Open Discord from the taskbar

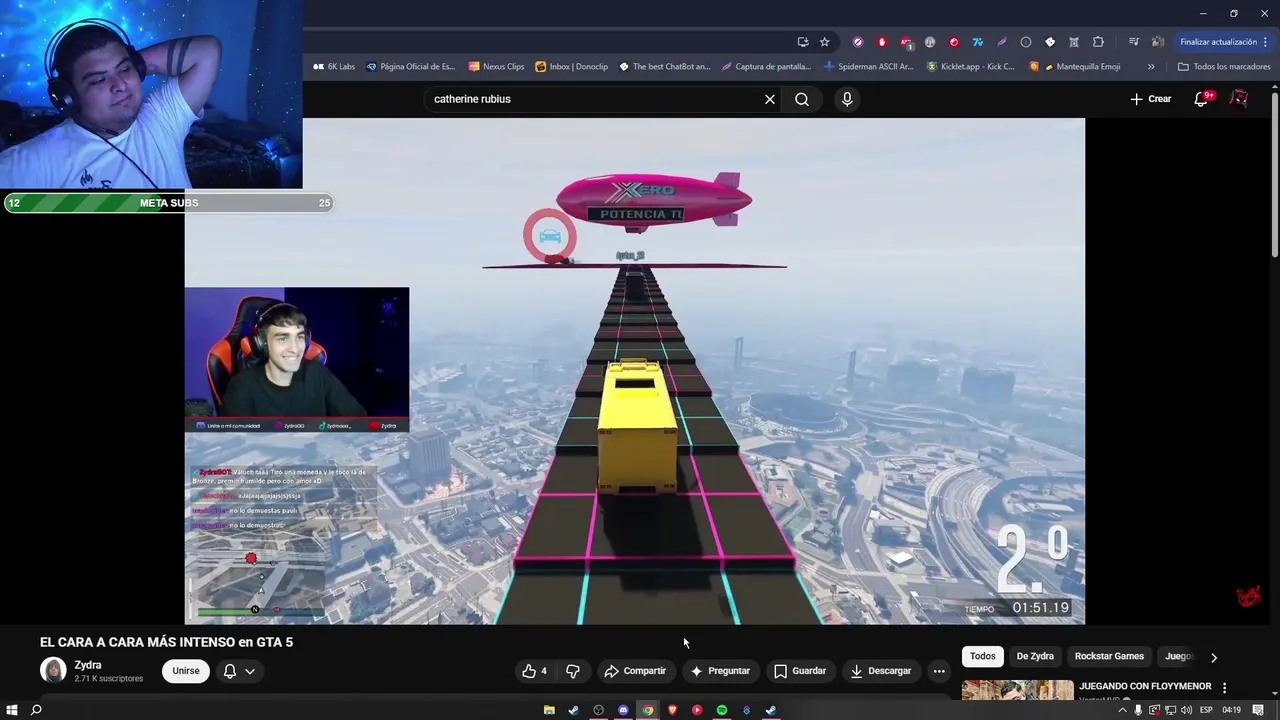(623, 710)
